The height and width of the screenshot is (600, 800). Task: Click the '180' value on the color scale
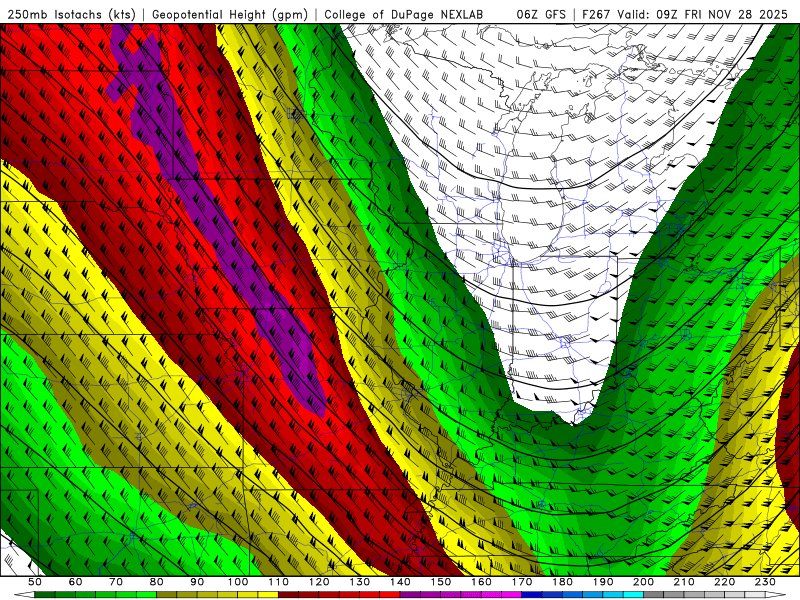click(x=562, y=582)
